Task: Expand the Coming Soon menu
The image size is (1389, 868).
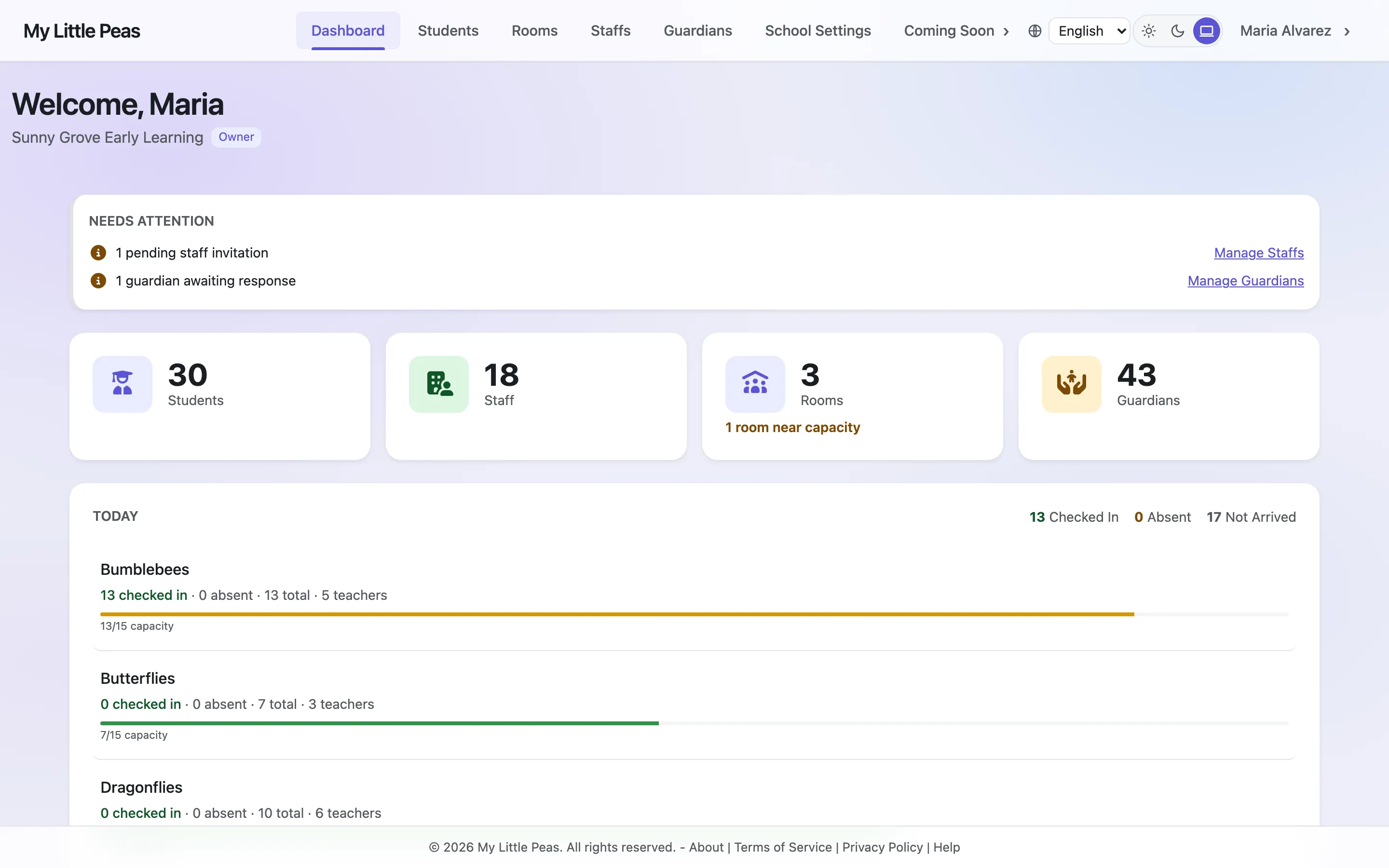Action: coord(956,31)
